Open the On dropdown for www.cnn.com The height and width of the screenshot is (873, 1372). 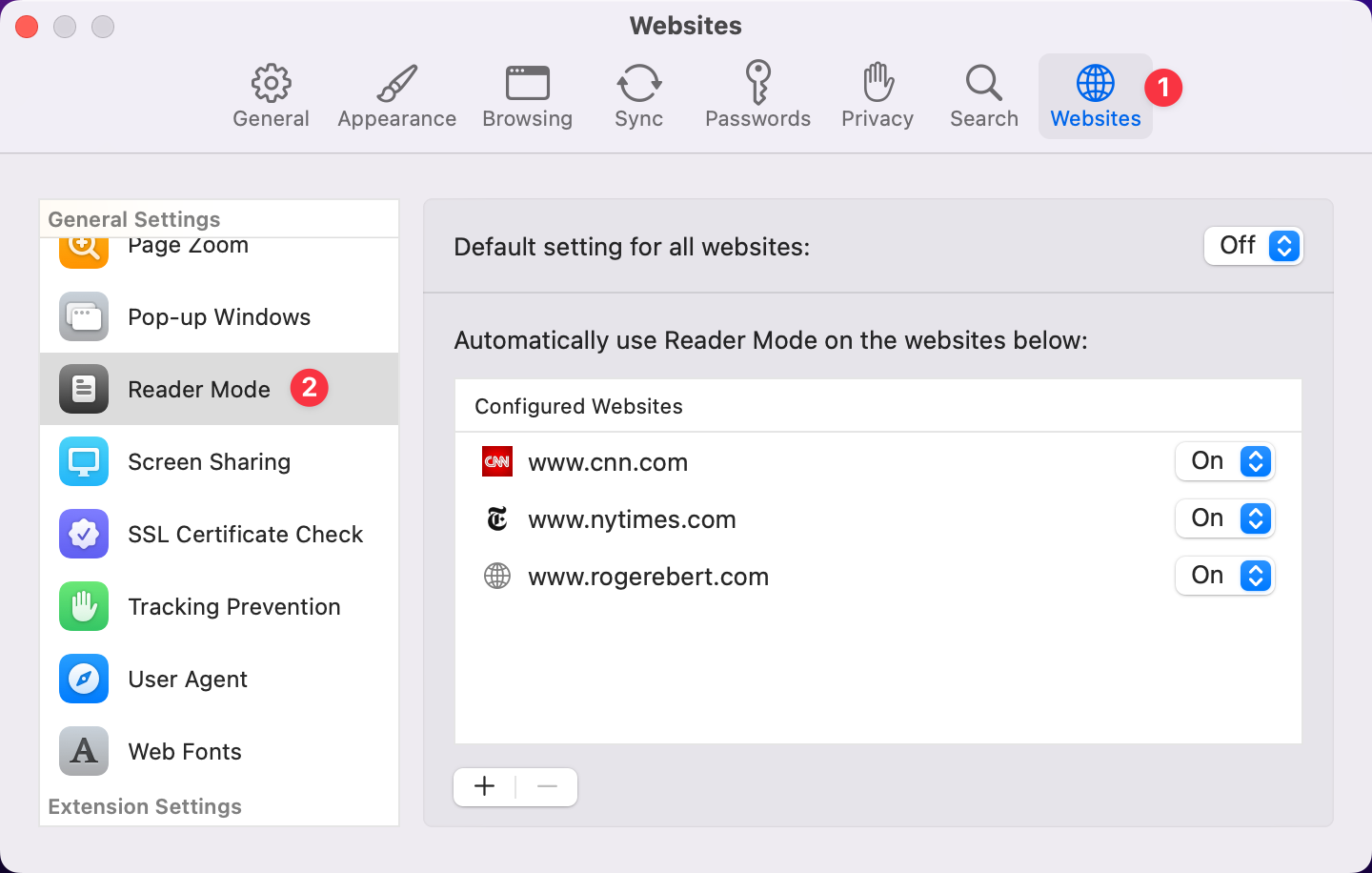[1225, 461]
